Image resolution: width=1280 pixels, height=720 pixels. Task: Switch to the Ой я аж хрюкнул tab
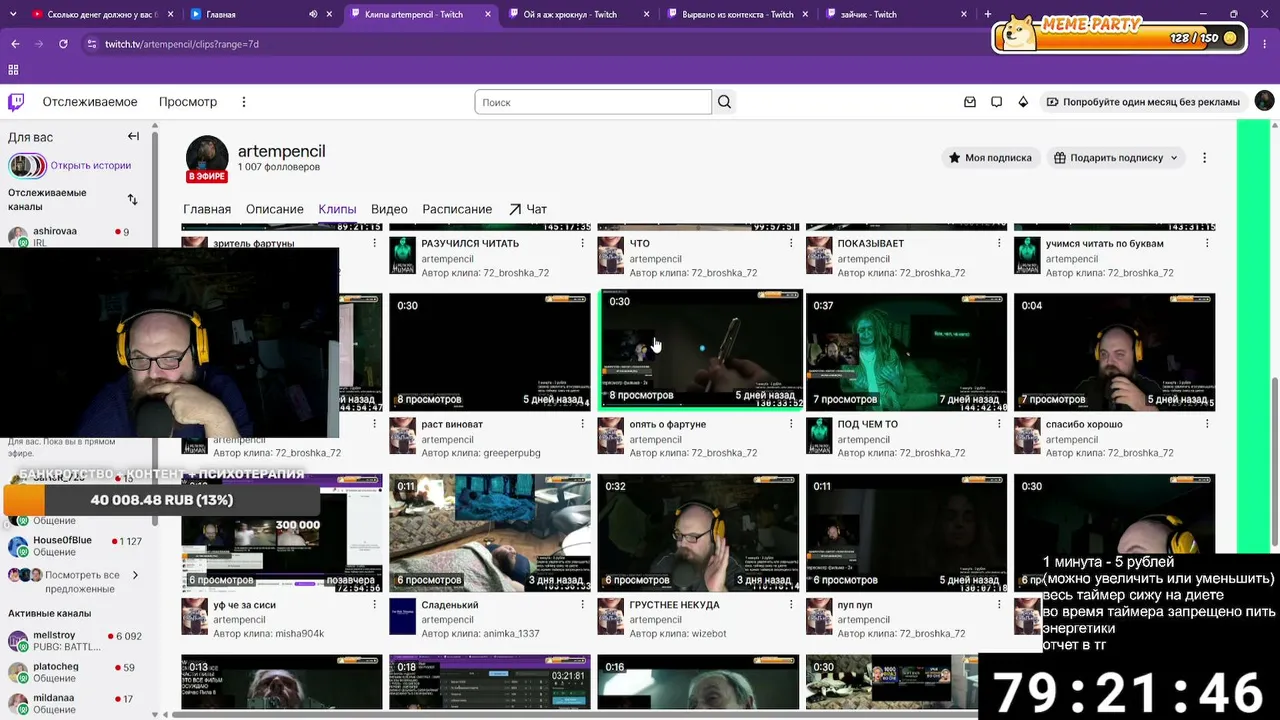[x=578, y=14]
